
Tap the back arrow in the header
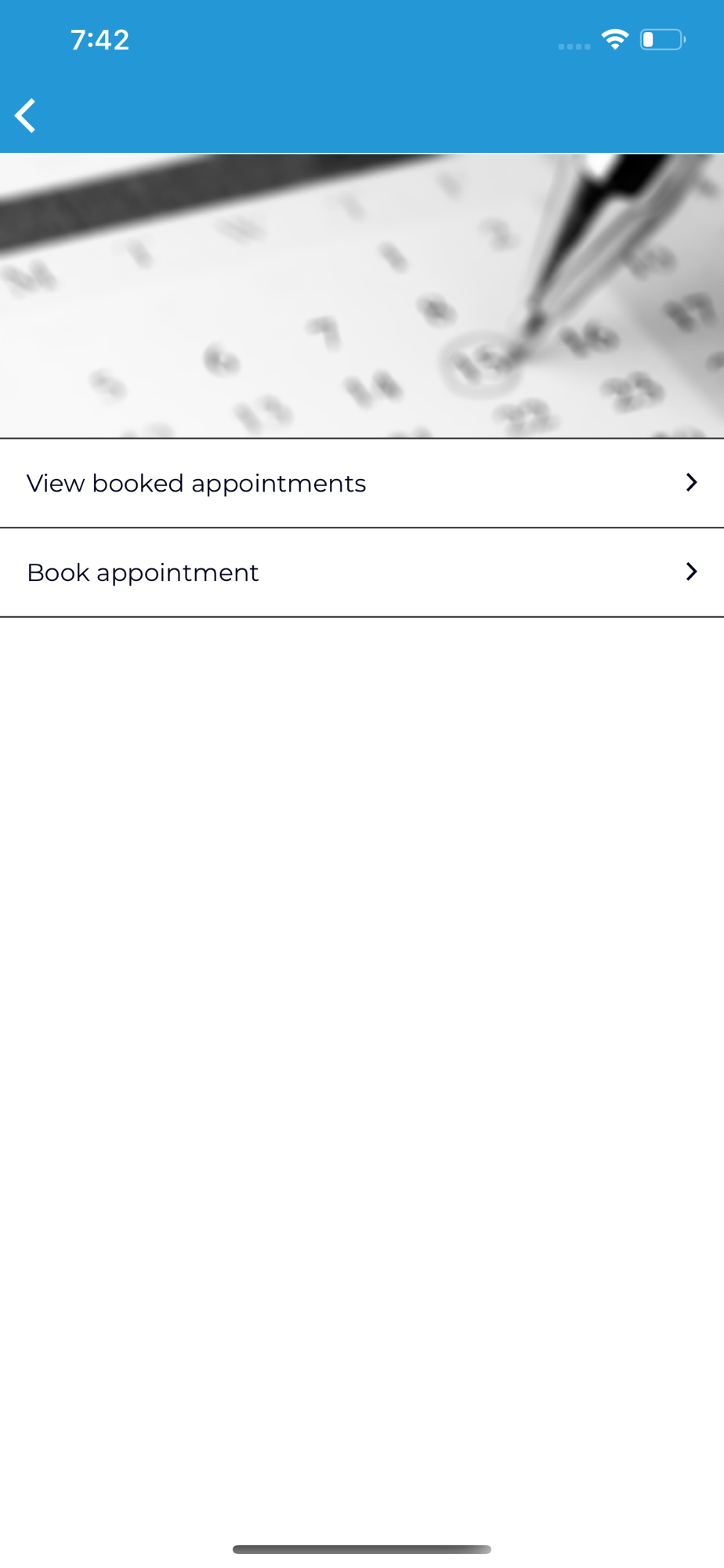point(26,116)
